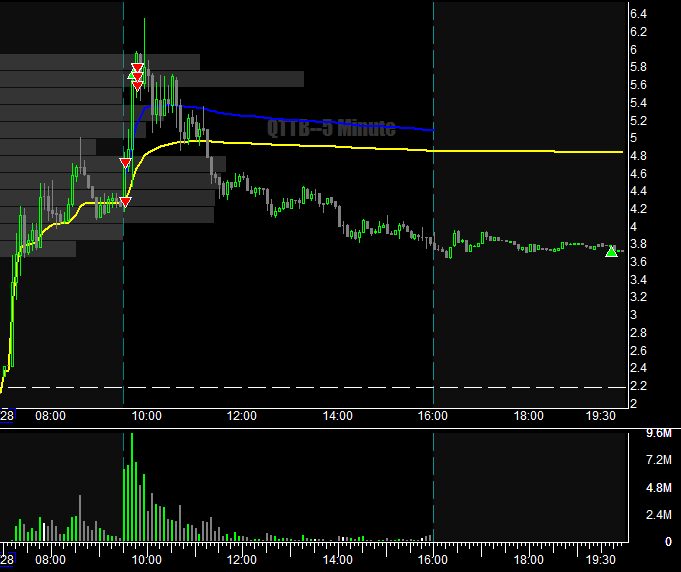Click the 2.8 price axis label
The height and width of the screenshot is (572, 681).
point(638,333)
